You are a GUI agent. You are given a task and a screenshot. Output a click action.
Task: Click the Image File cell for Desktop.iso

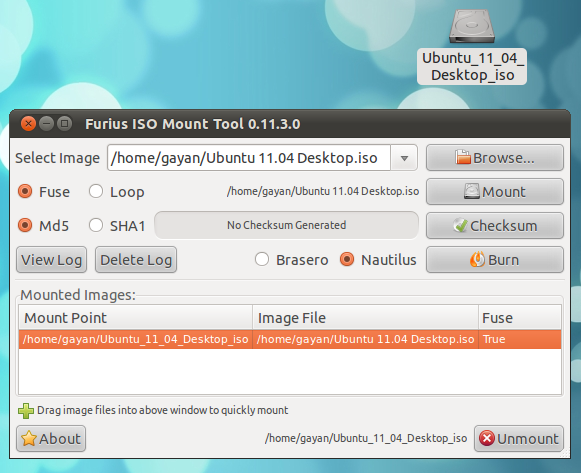(x=365, y=339)
